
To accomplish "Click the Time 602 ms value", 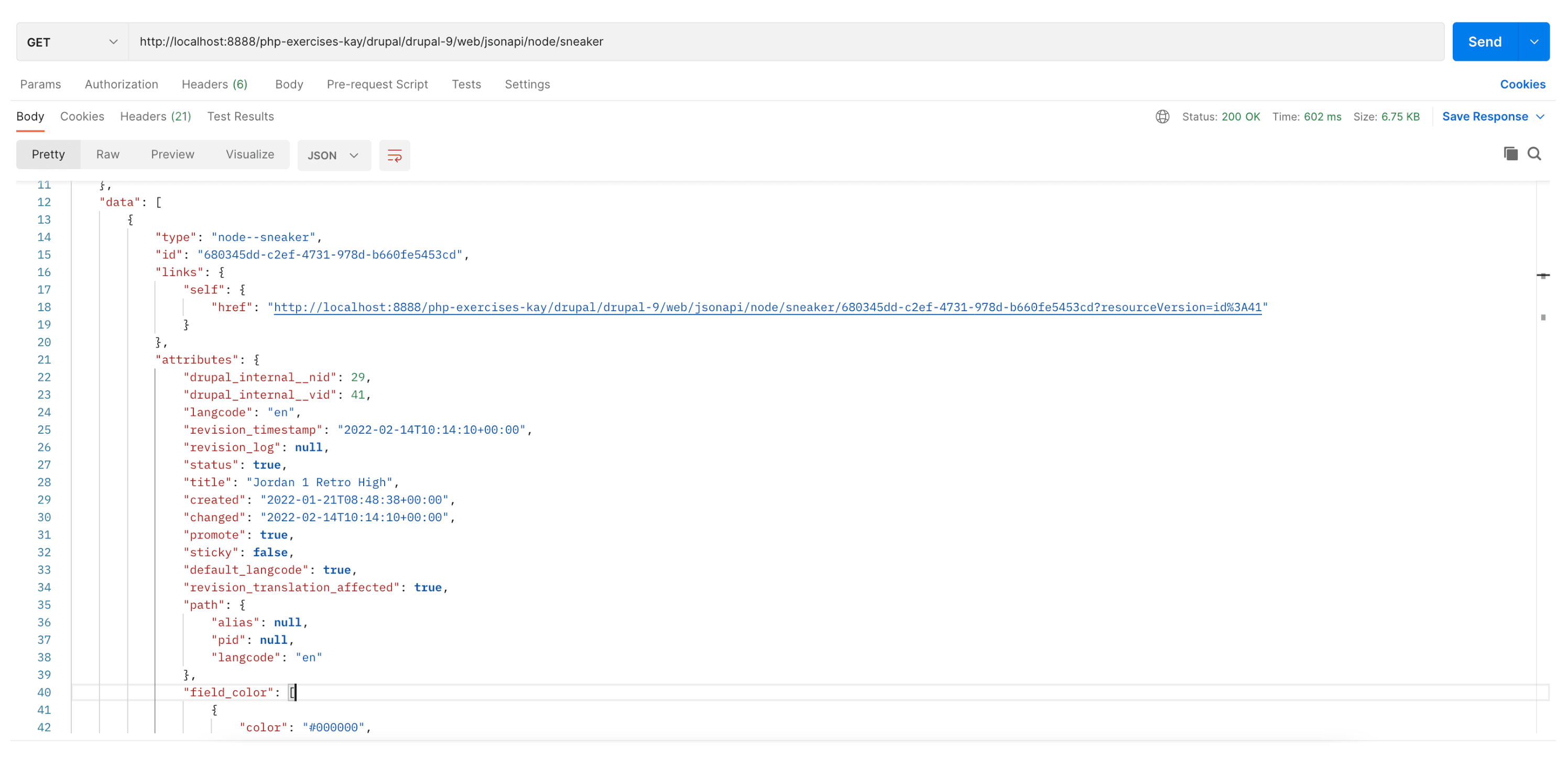I will click(x=1322, y=116).
